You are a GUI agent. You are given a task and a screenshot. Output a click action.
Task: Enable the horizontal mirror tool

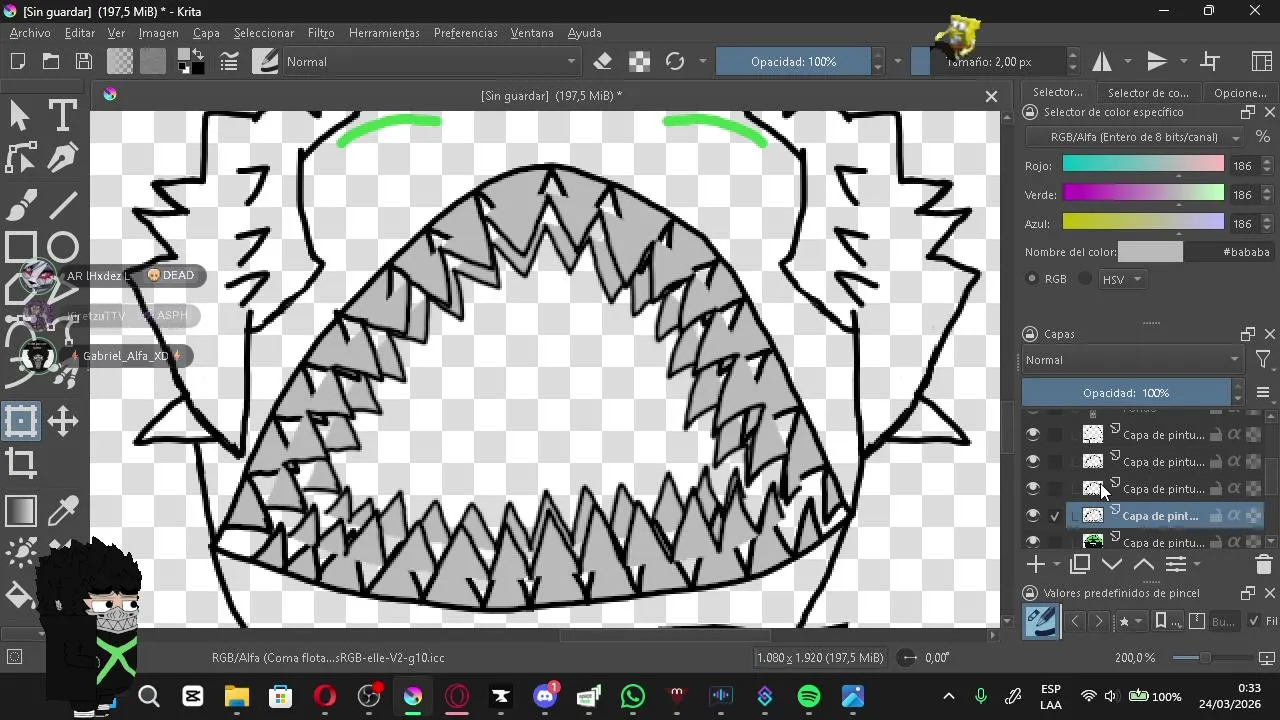tap(1102, 61)
